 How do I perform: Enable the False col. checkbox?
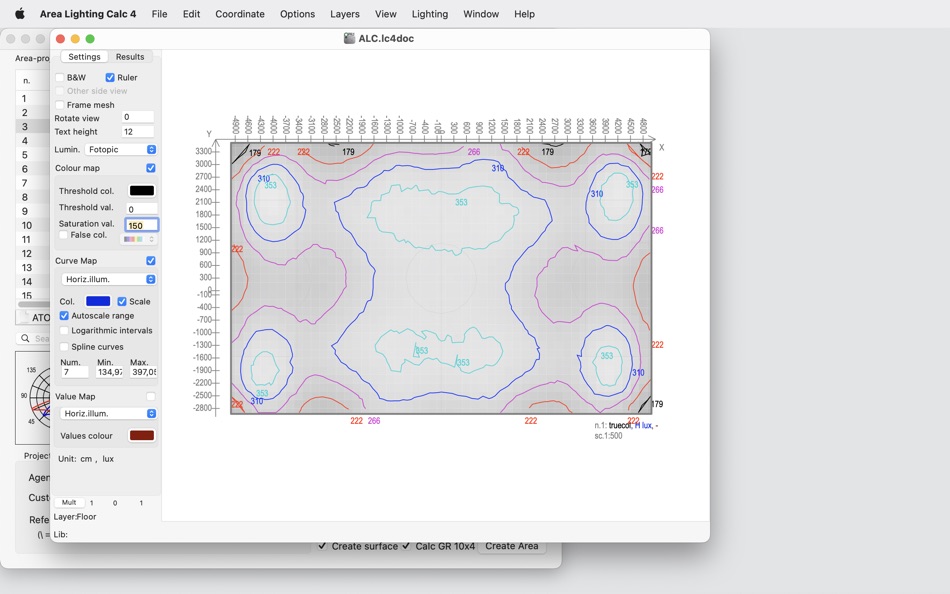(x=63, y=235)
